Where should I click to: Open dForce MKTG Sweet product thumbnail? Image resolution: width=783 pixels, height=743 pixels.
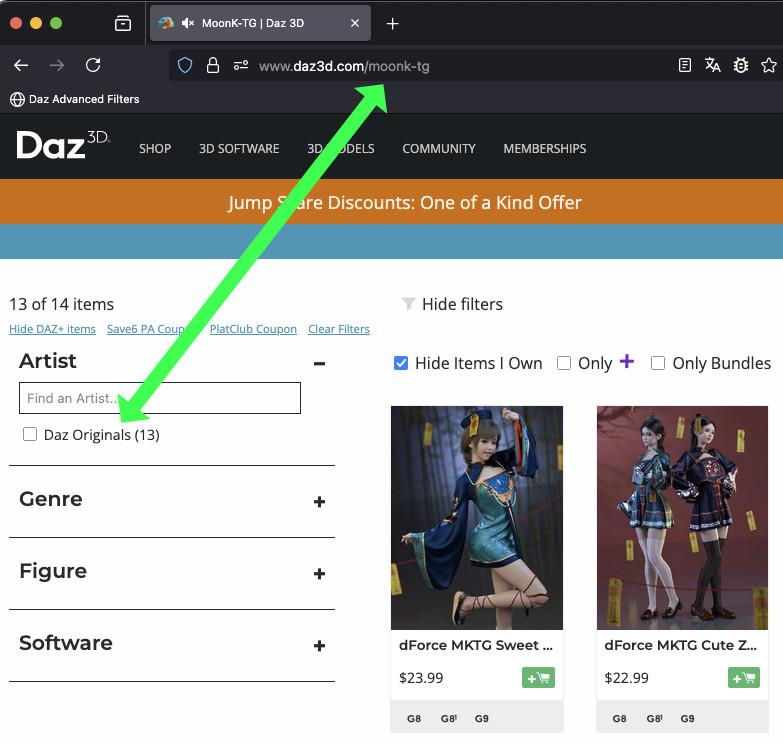477,518
